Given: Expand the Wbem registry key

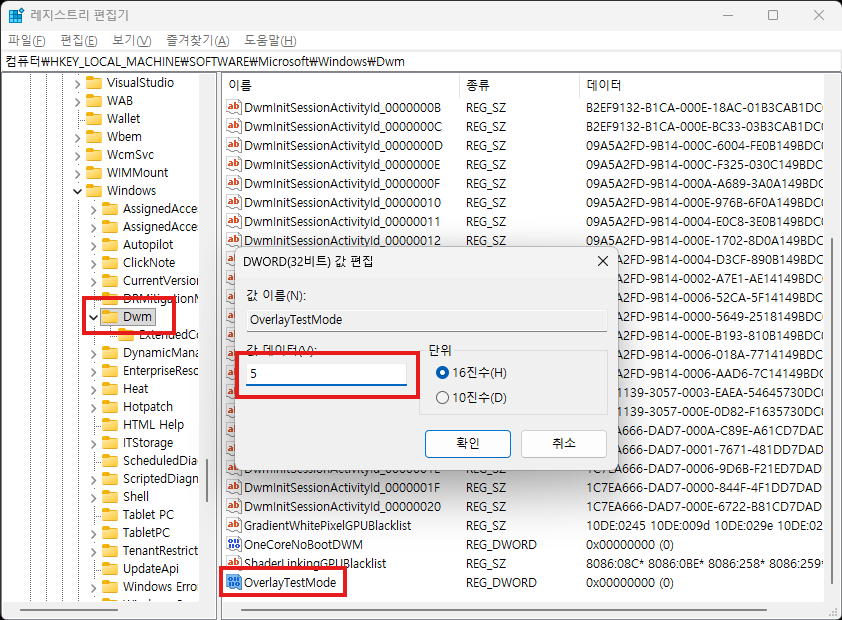Looking at the screenshot, I should [x=77, y=137].
